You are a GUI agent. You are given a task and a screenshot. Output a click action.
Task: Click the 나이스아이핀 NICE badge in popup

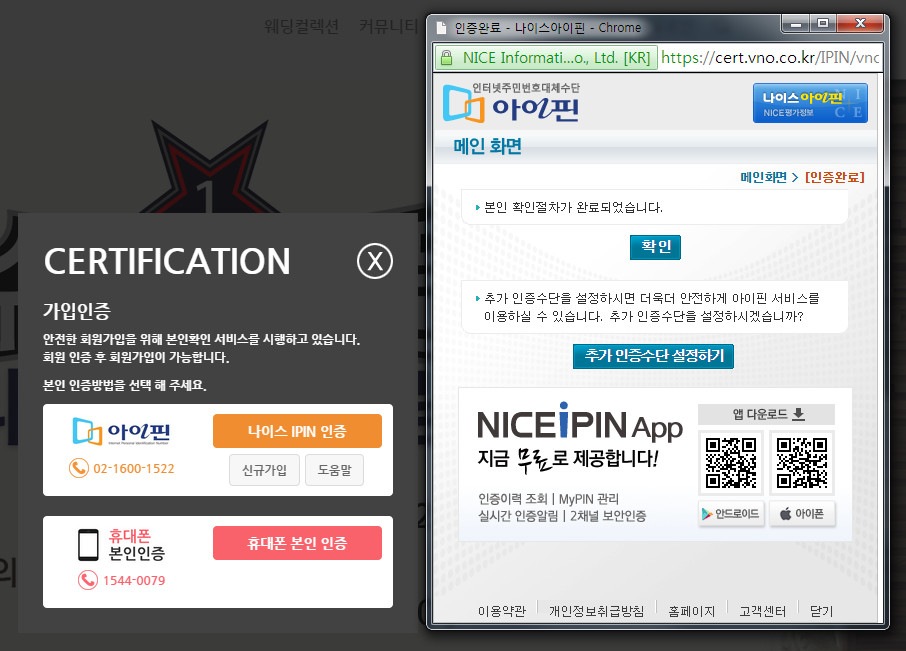click(x=810, y=103)
